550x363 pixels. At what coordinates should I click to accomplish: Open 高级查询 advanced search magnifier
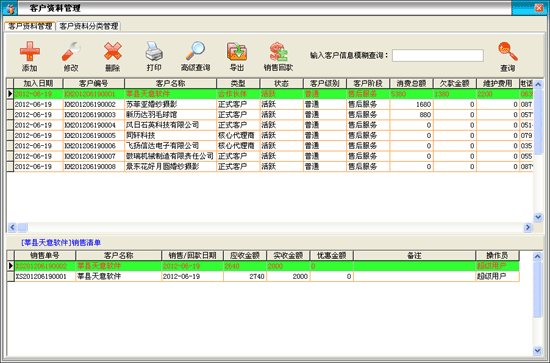point(195,51)
